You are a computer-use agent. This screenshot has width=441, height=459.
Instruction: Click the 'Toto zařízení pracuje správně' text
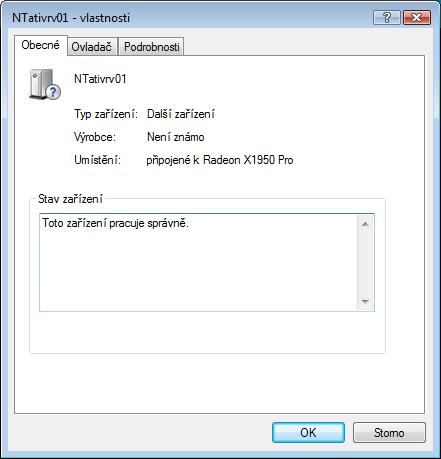coord(115,223)
